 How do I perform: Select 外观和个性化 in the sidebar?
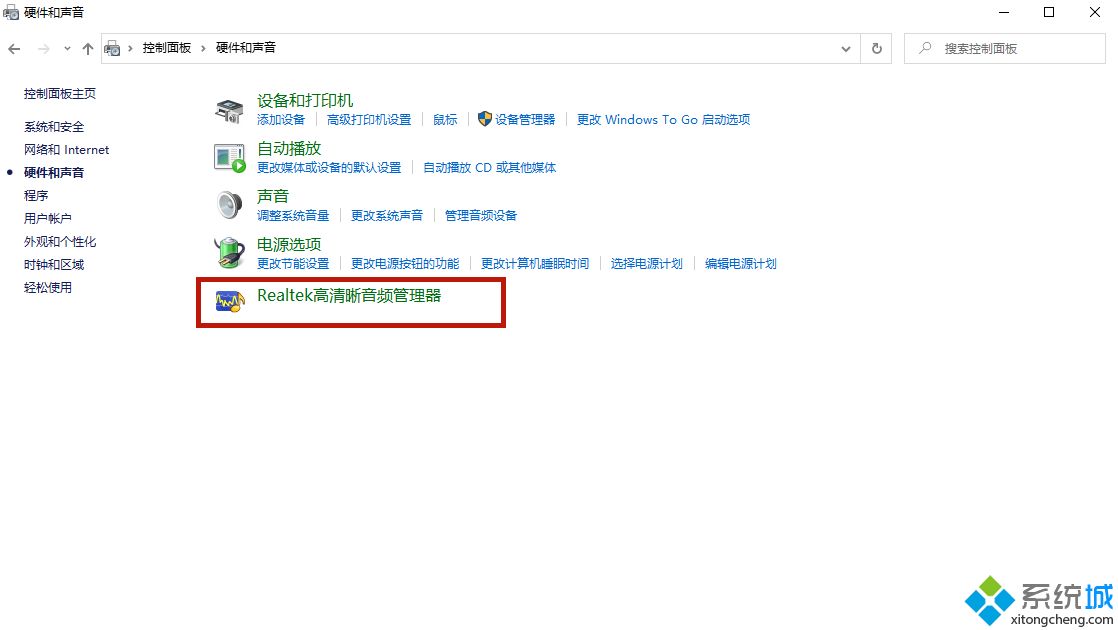click(x=60, y=242)
